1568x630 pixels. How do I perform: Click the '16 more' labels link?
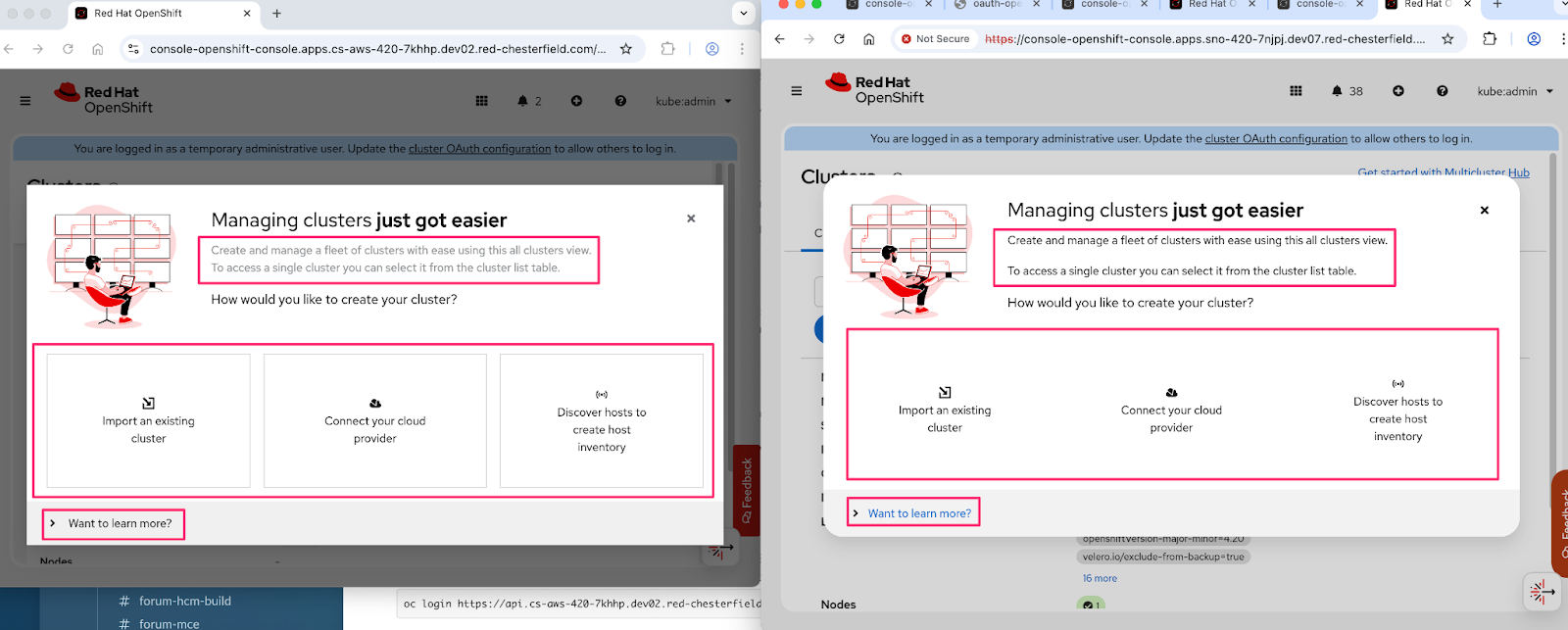click(1100, 578)
